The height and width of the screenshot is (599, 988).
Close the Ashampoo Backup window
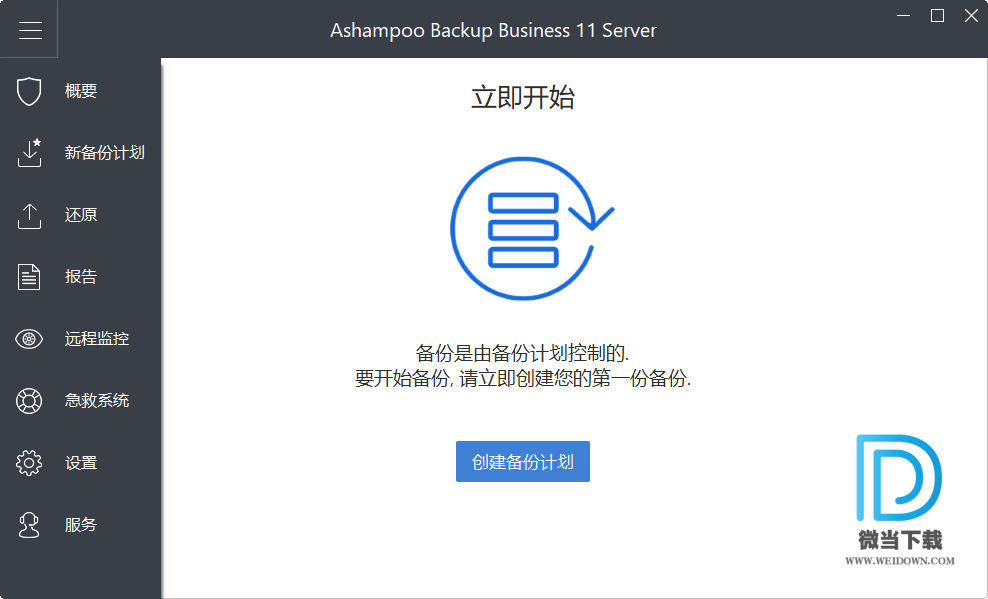click(971, 16)
